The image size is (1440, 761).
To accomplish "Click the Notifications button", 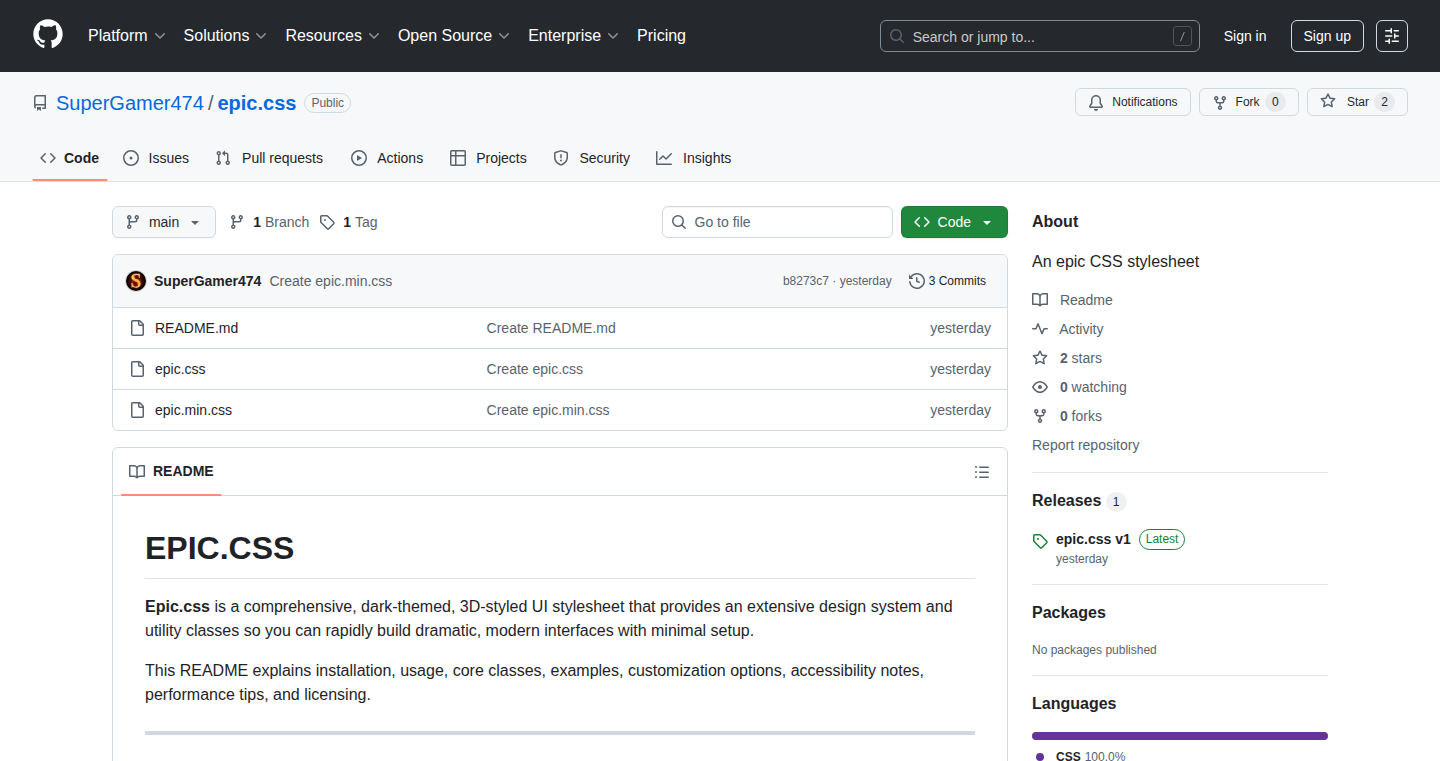I will click(1133, 102).
